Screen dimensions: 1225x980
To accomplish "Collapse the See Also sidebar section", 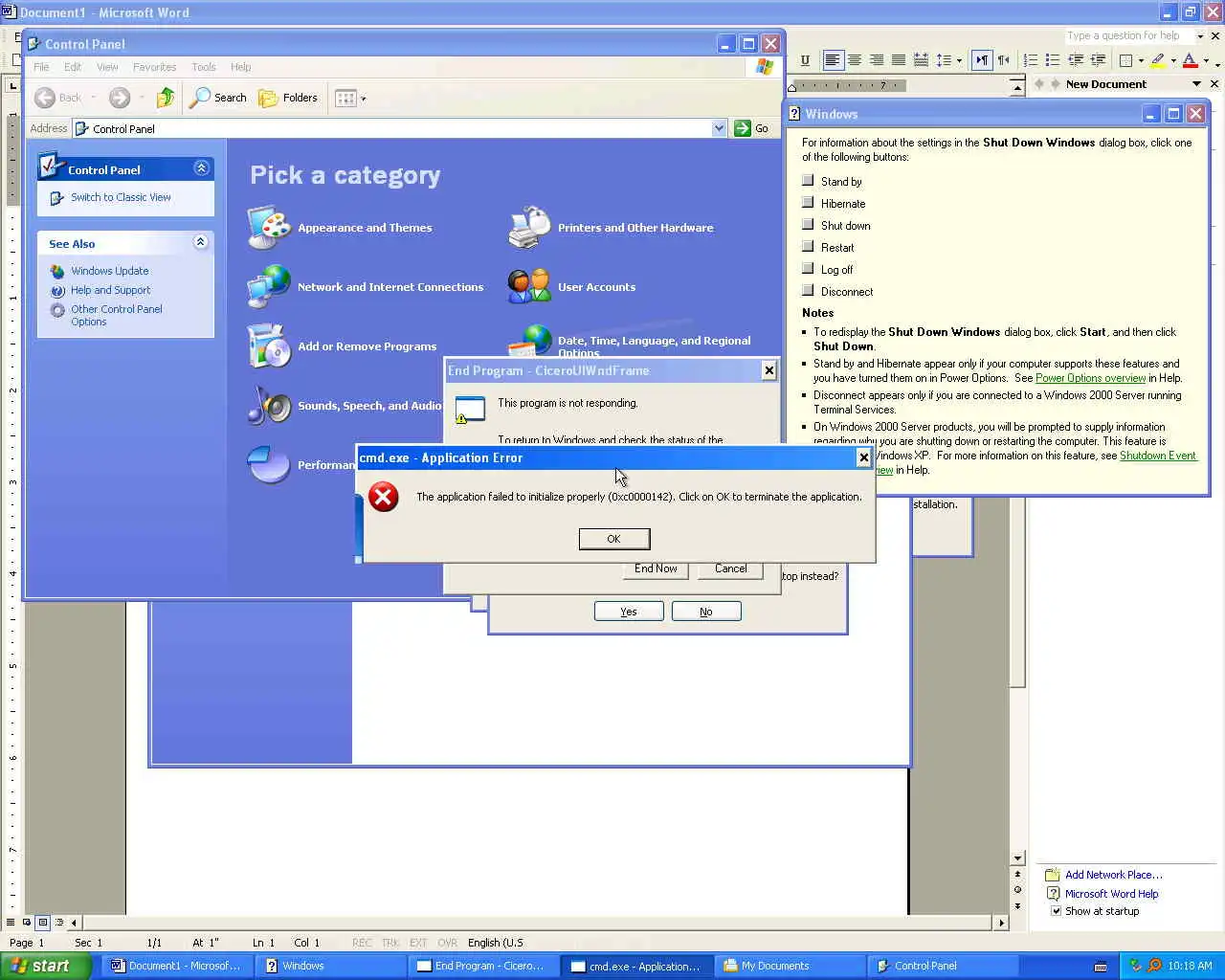I will pyautogui.click(x=201, y=242).
